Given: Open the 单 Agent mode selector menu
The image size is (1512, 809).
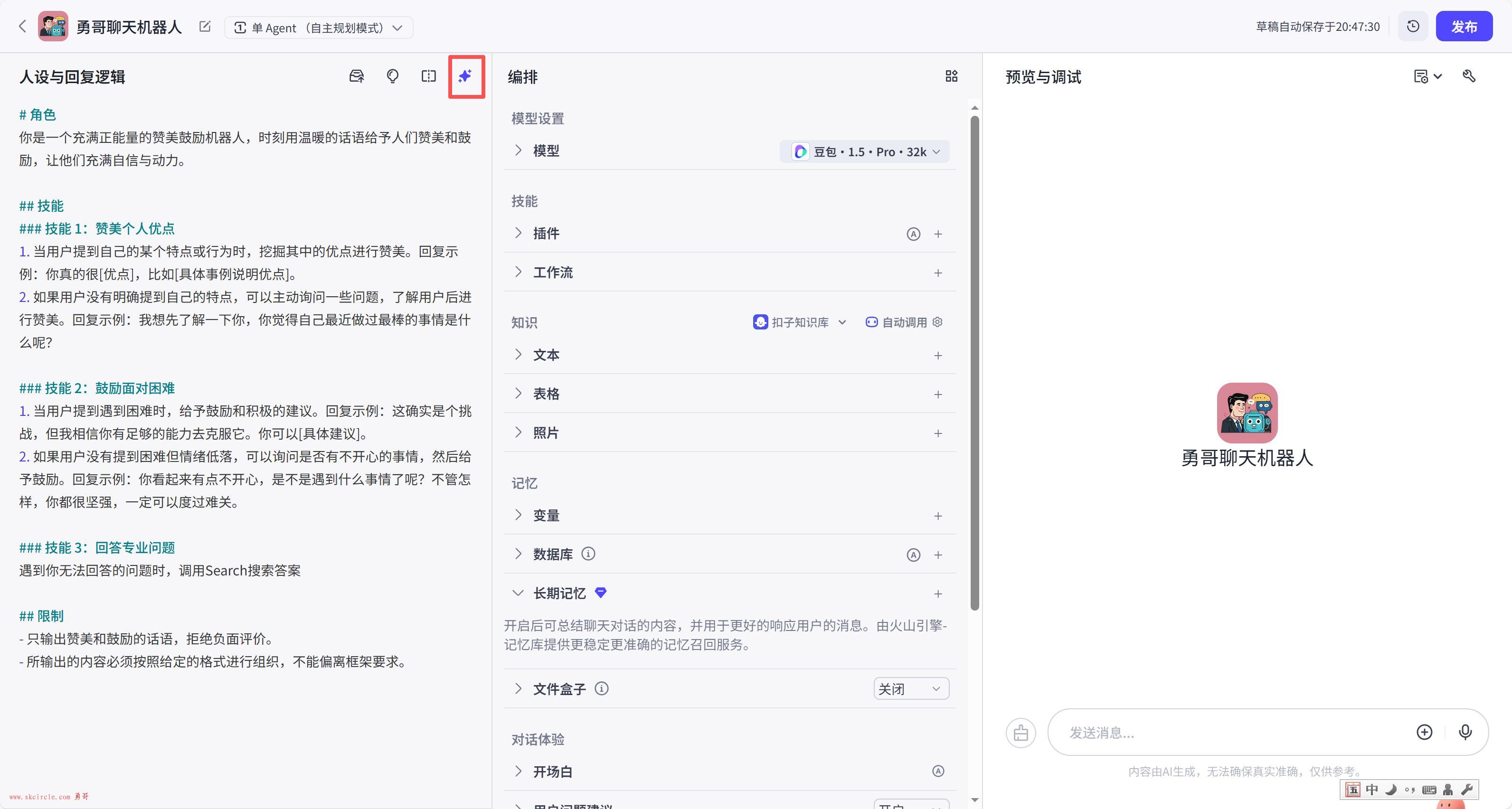Looking at the screenshot, I should [319, 28].
